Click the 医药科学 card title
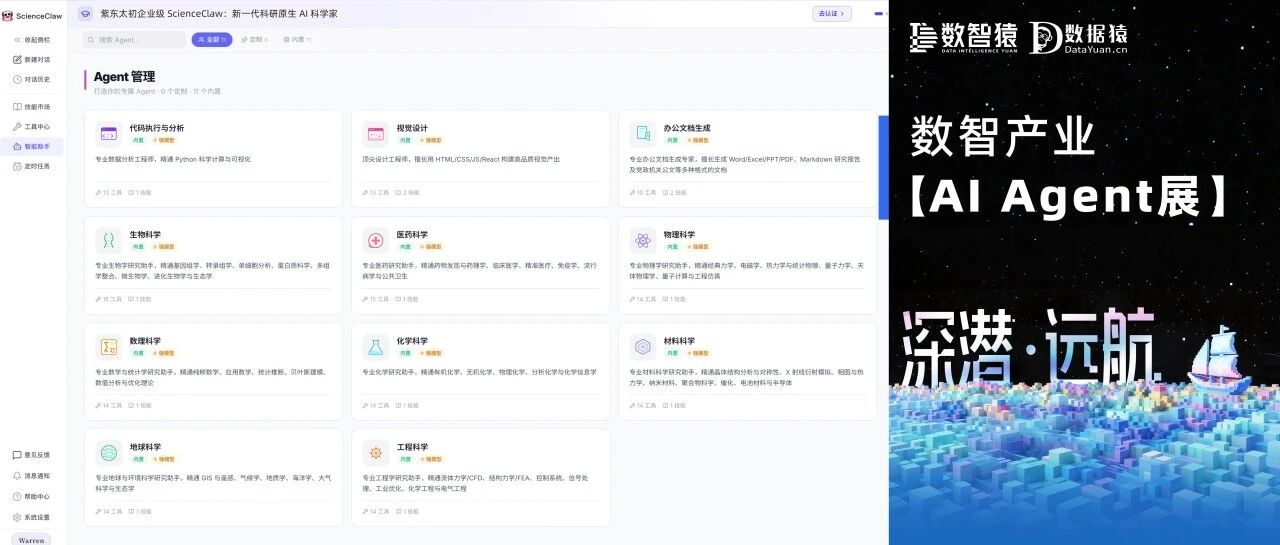Screen dimensions: 1280x545 tap(412, 234)
